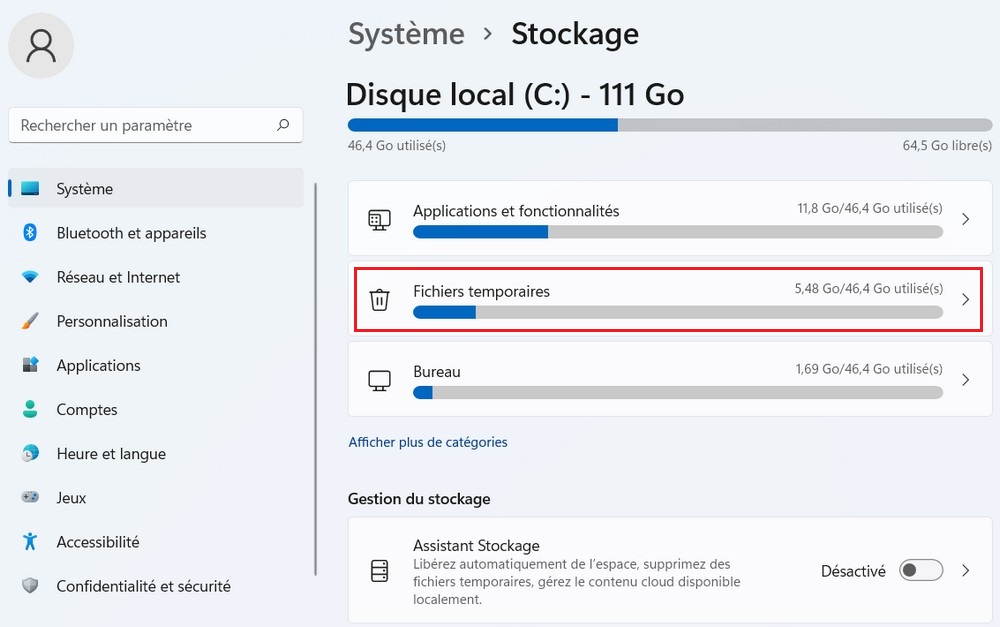Click the Personnalisation paintbrush icon
Viewport: 1000px width, 627px height.
[x=30, y=321]
